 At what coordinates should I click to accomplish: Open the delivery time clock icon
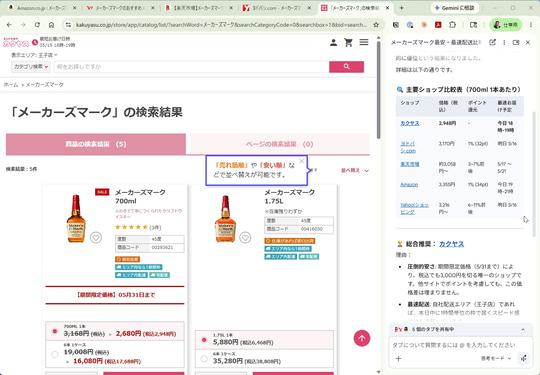tap(35, 42)
